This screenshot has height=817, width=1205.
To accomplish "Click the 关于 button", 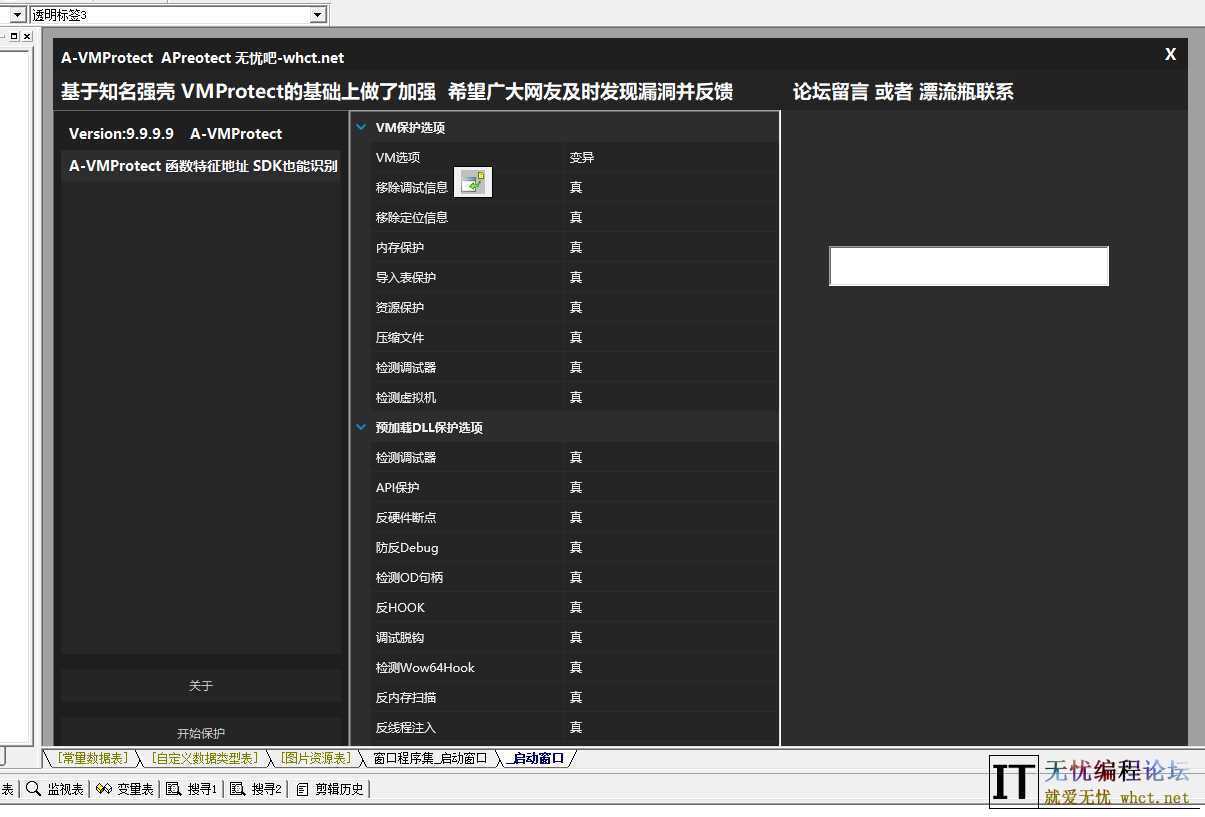I will [201, 686].
